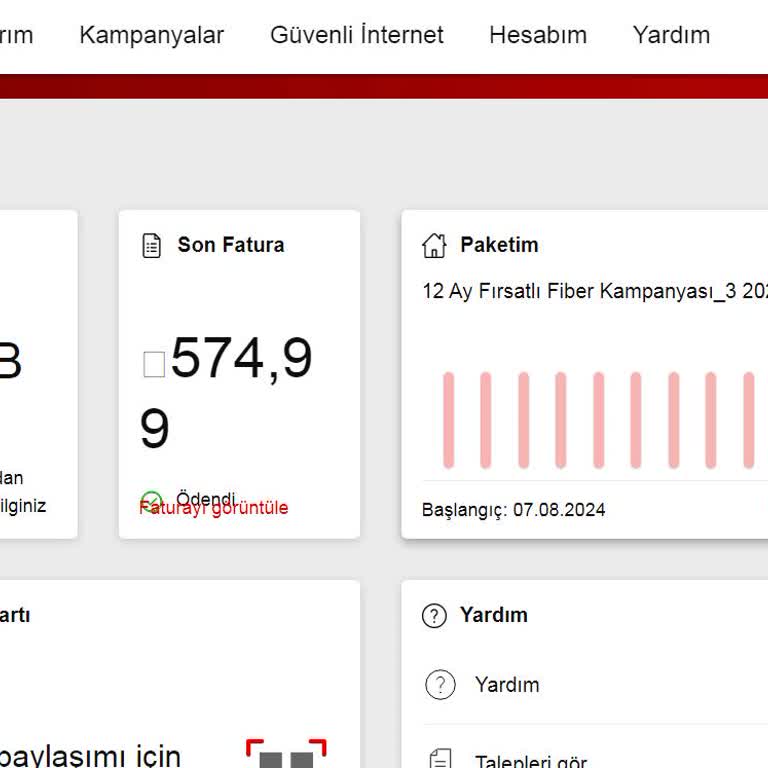Click the Başlangıç: 07.08.2024 date text
The image size is (768, 768).
tap(513, 510)
